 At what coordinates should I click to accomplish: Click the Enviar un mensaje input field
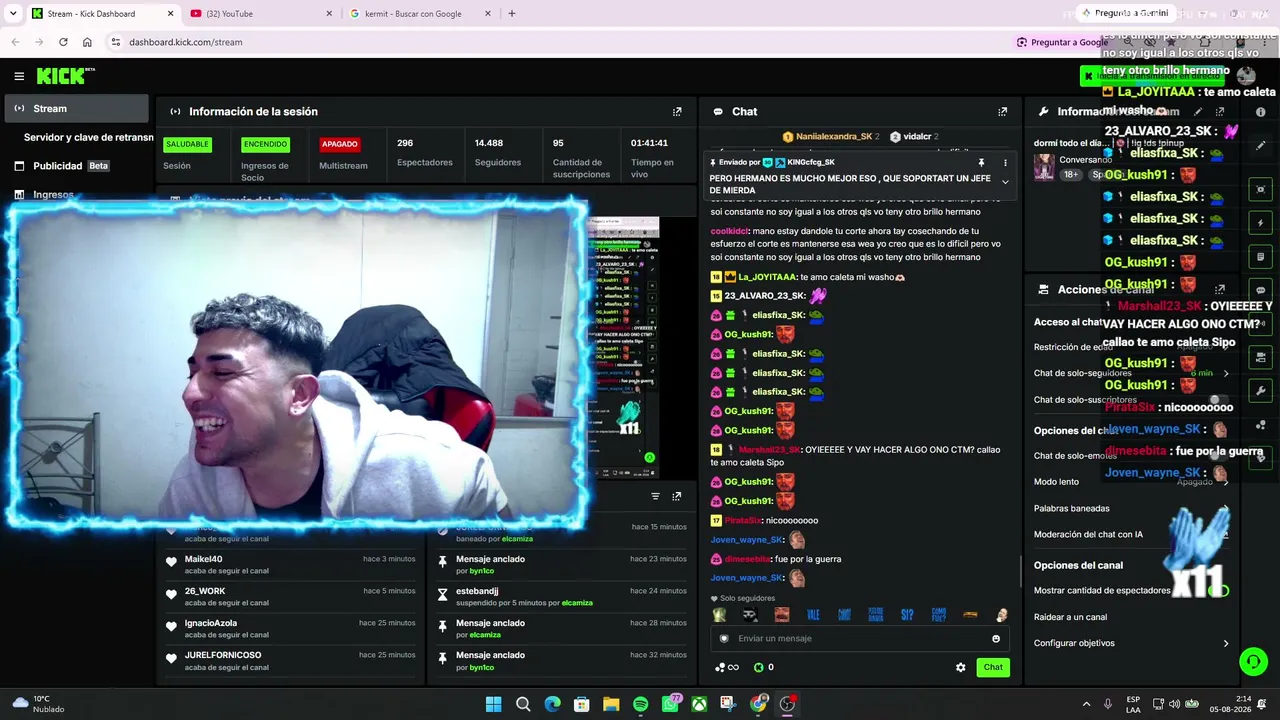click(860, 639)
